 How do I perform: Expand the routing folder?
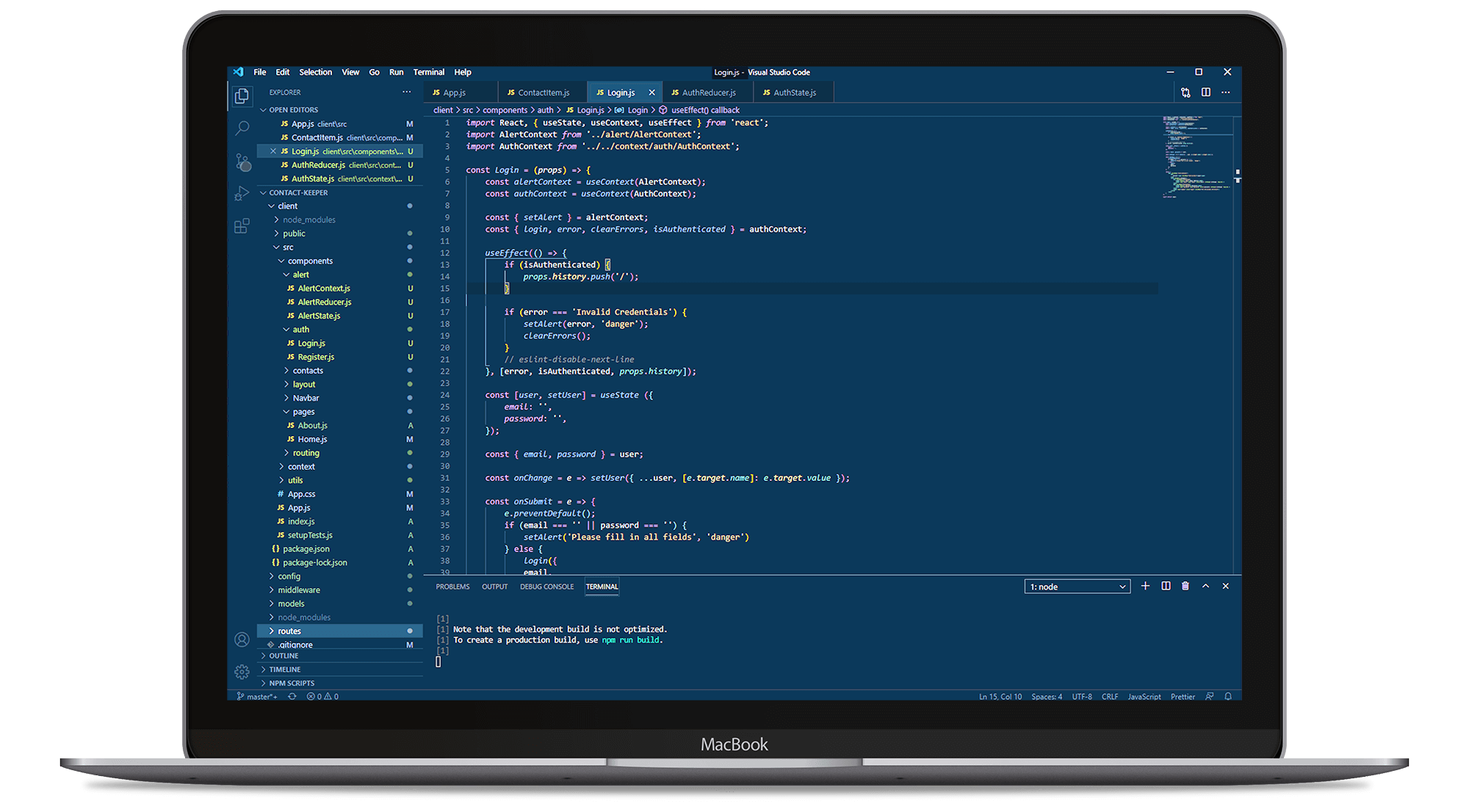(x=339, y=453)
